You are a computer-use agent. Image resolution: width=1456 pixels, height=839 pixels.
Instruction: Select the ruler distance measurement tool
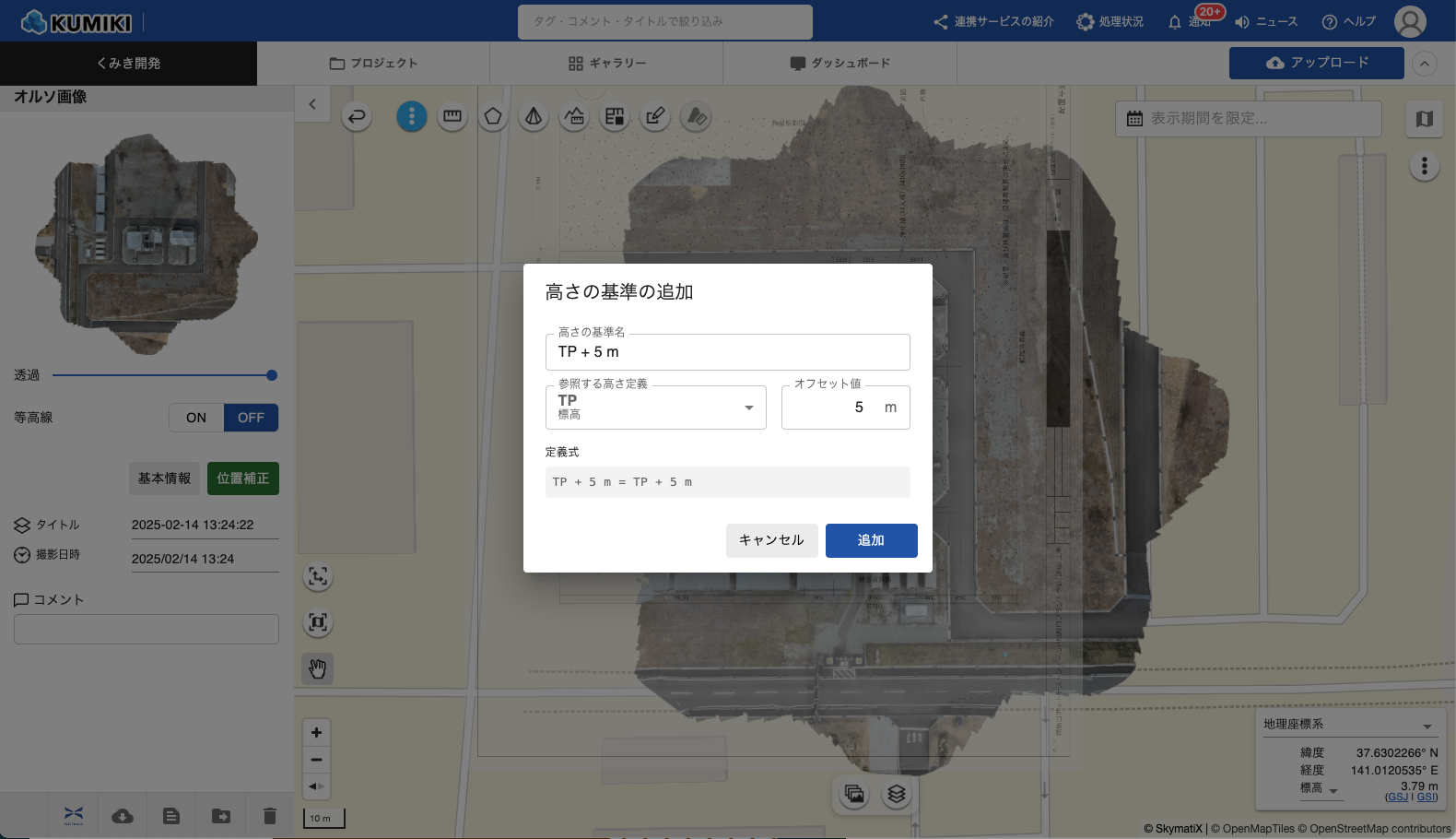pyautogui.click(x=452, y=116)
